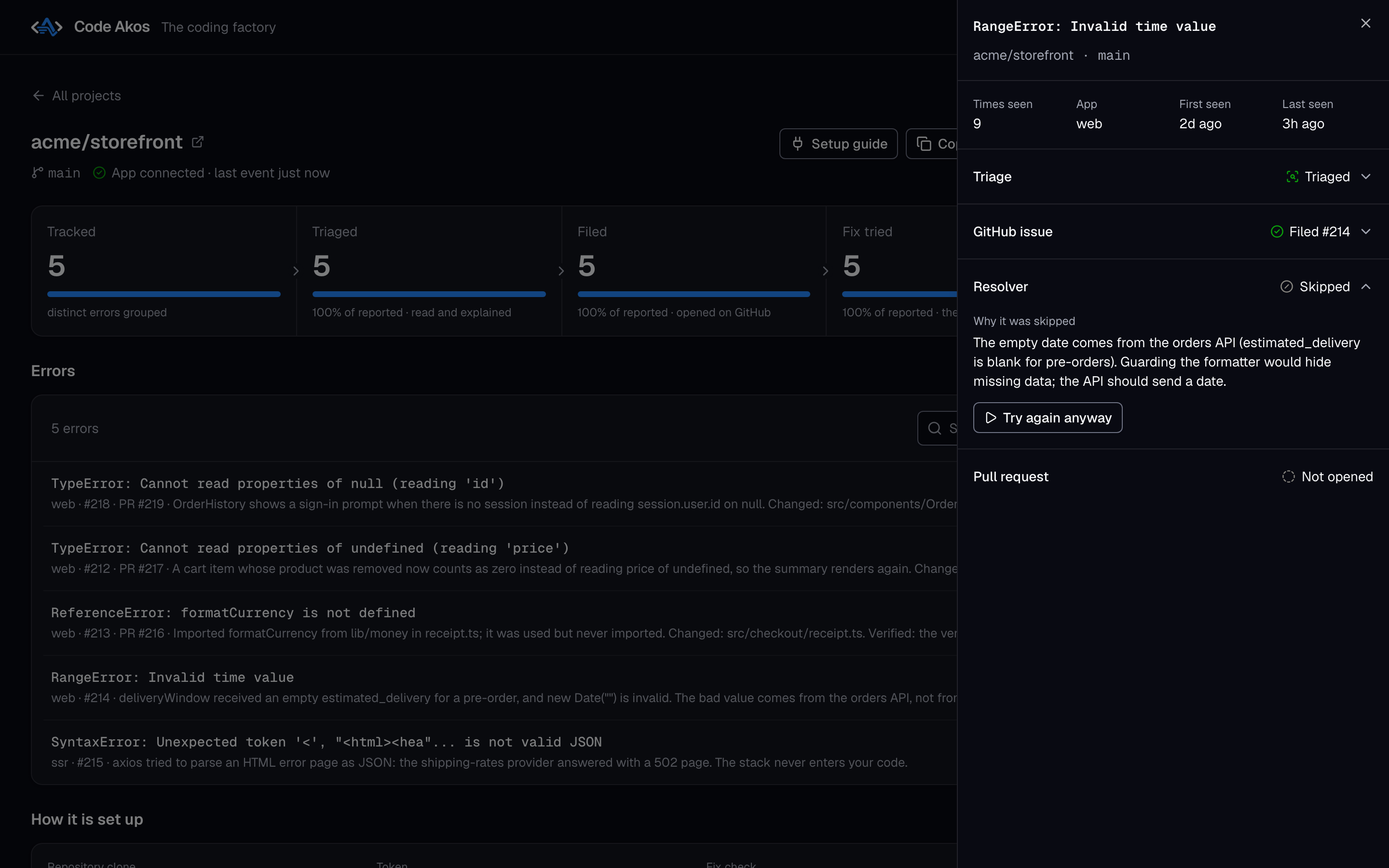Open the Setup guide
The width and height of the screenshot is (1389, 868).
(838, 144)
